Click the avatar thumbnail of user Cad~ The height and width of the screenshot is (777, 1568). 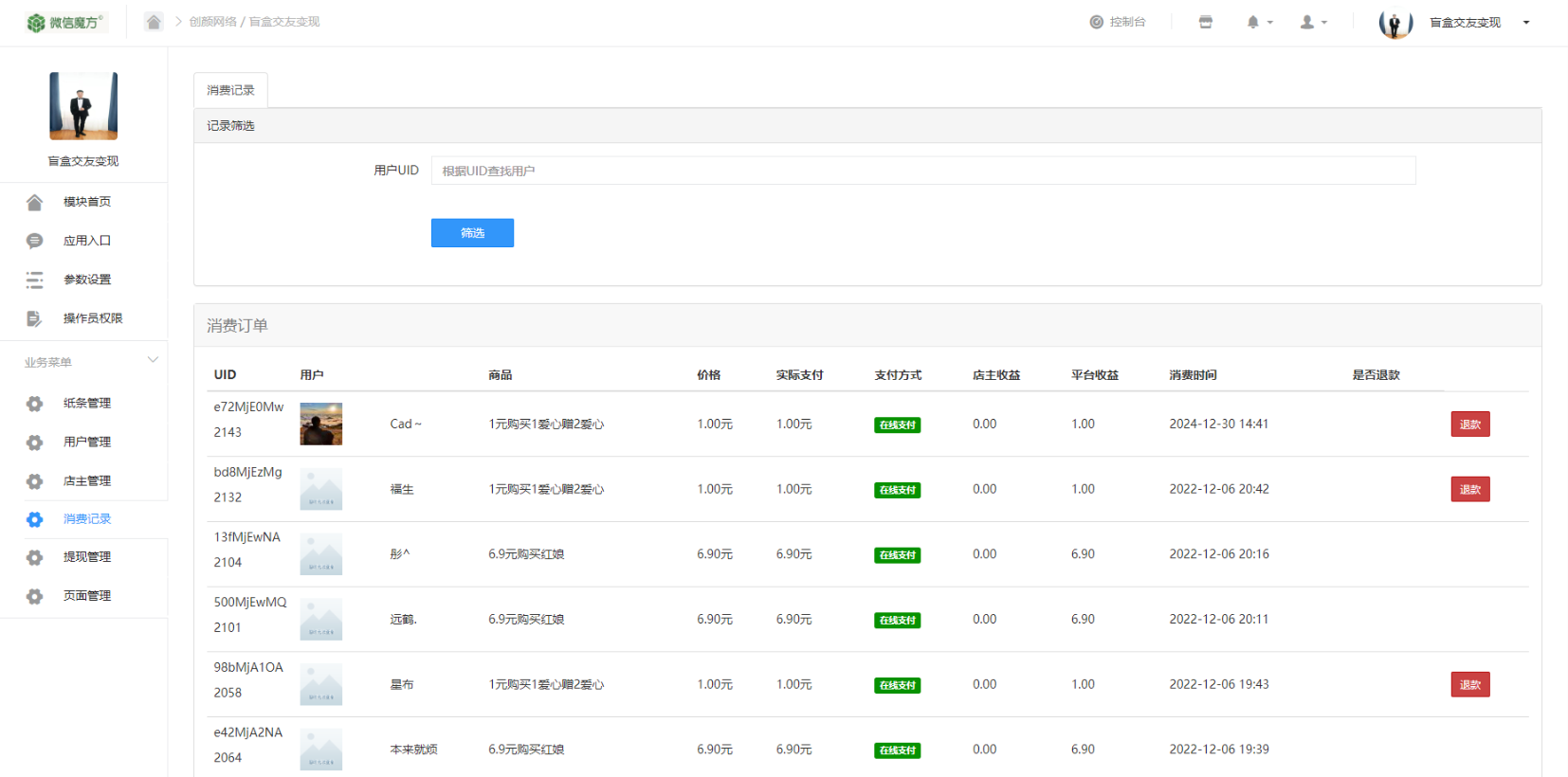pyautogui.click(x=320, y=424)
